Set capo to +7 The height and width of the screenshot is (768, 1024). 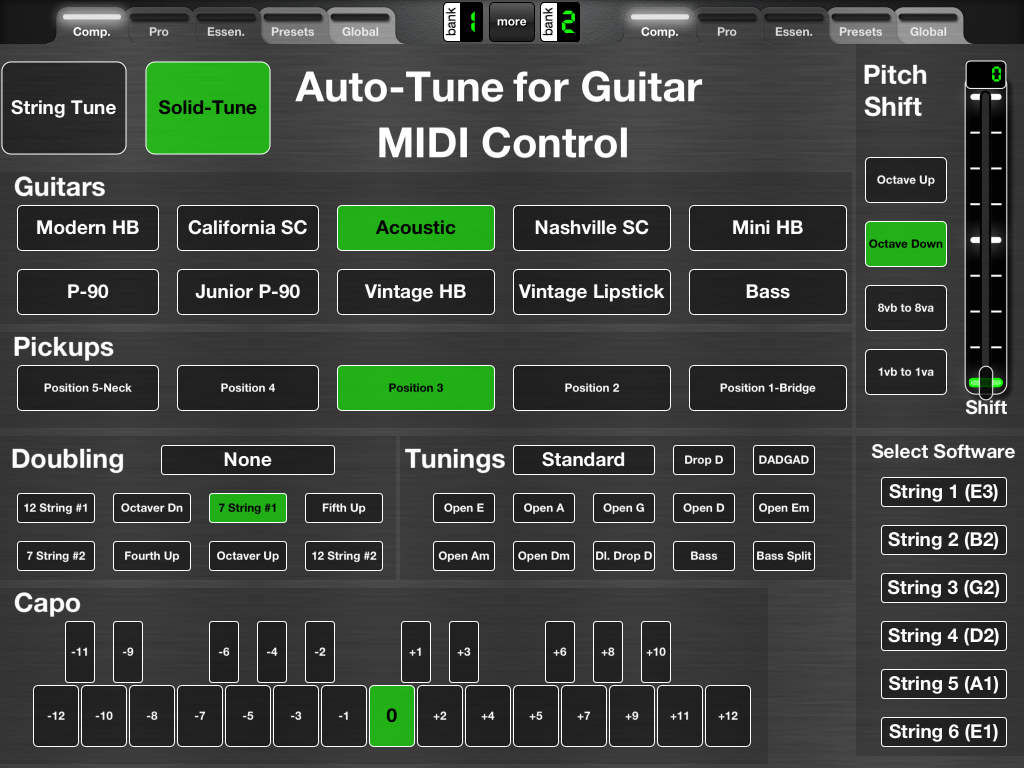(x=584, y=716)
